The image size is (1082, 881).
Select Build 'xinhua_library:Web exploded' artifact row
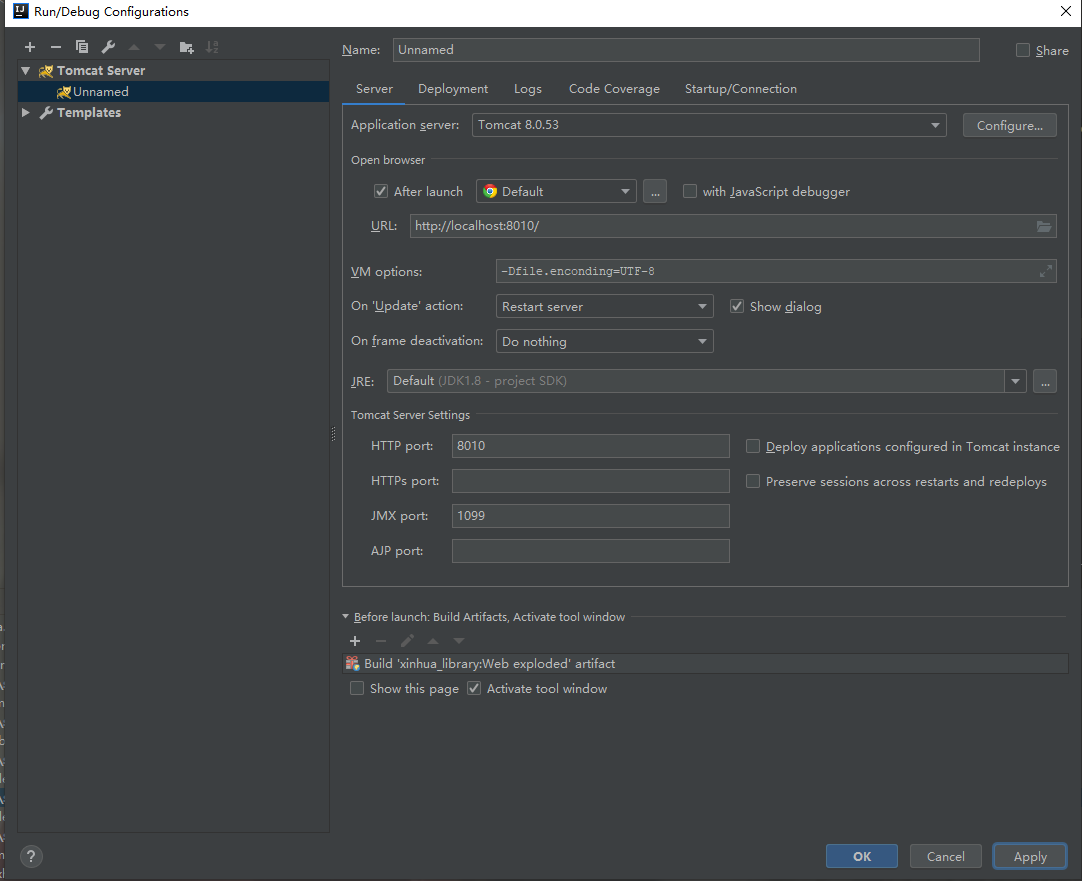coord(705,664)
